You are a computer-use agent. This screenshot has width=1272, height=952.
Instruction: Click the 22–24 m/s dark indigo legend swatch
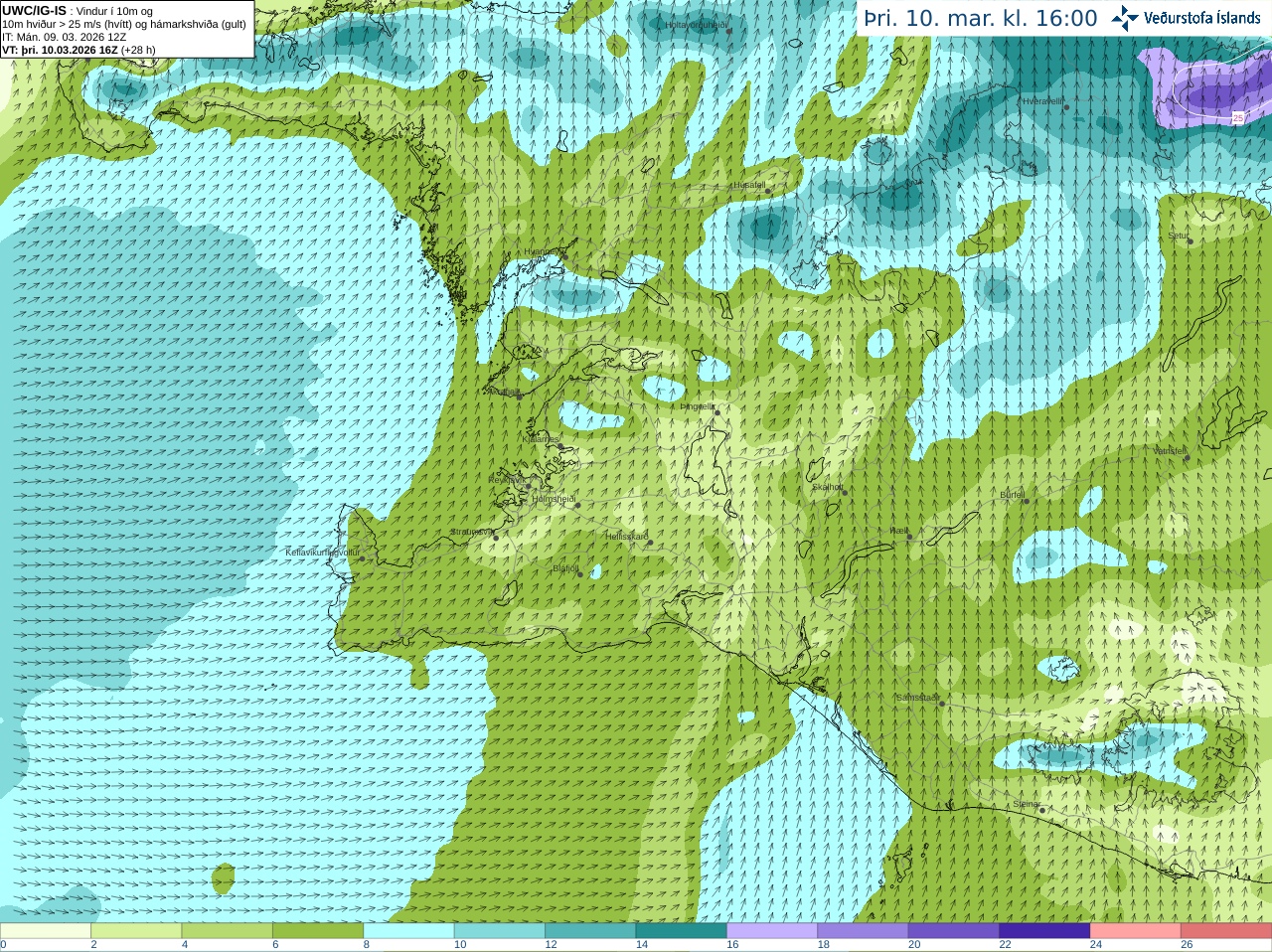point(1044,931)
